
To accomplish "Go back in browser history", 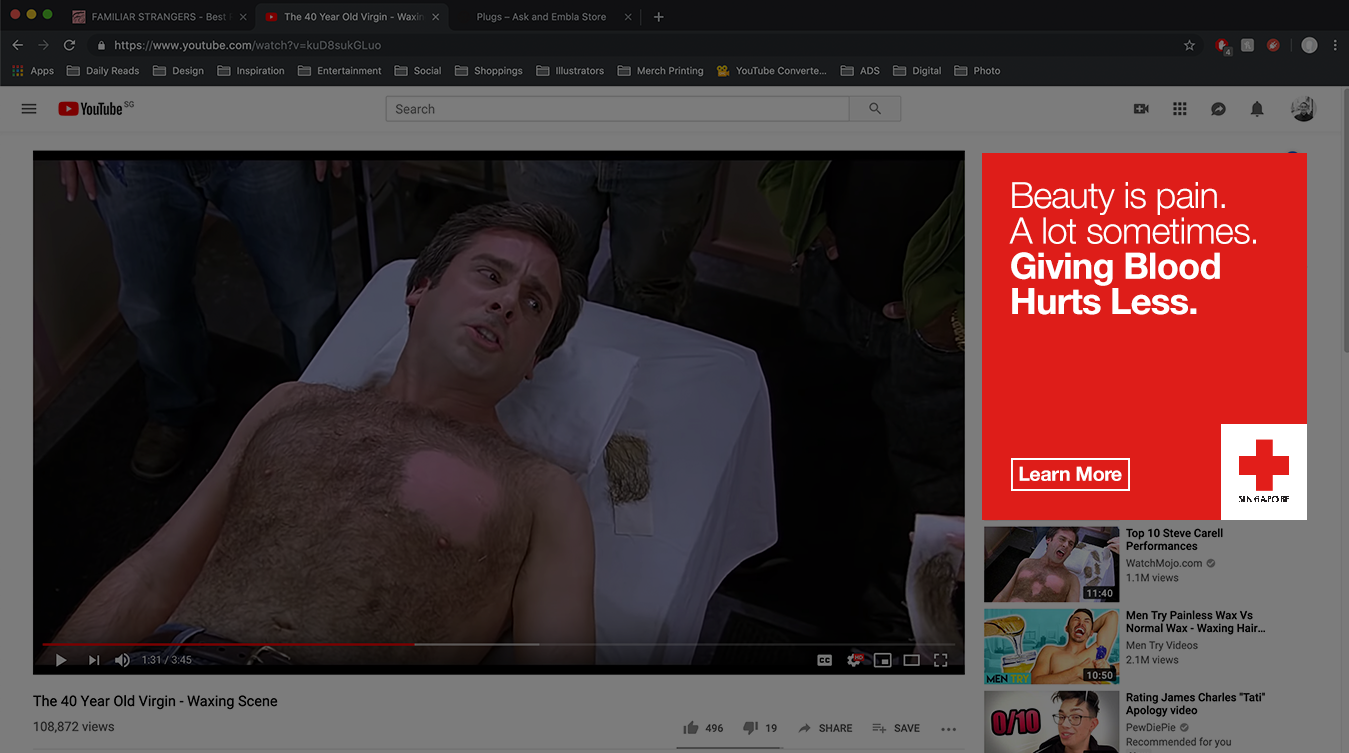I will [17, 45].
